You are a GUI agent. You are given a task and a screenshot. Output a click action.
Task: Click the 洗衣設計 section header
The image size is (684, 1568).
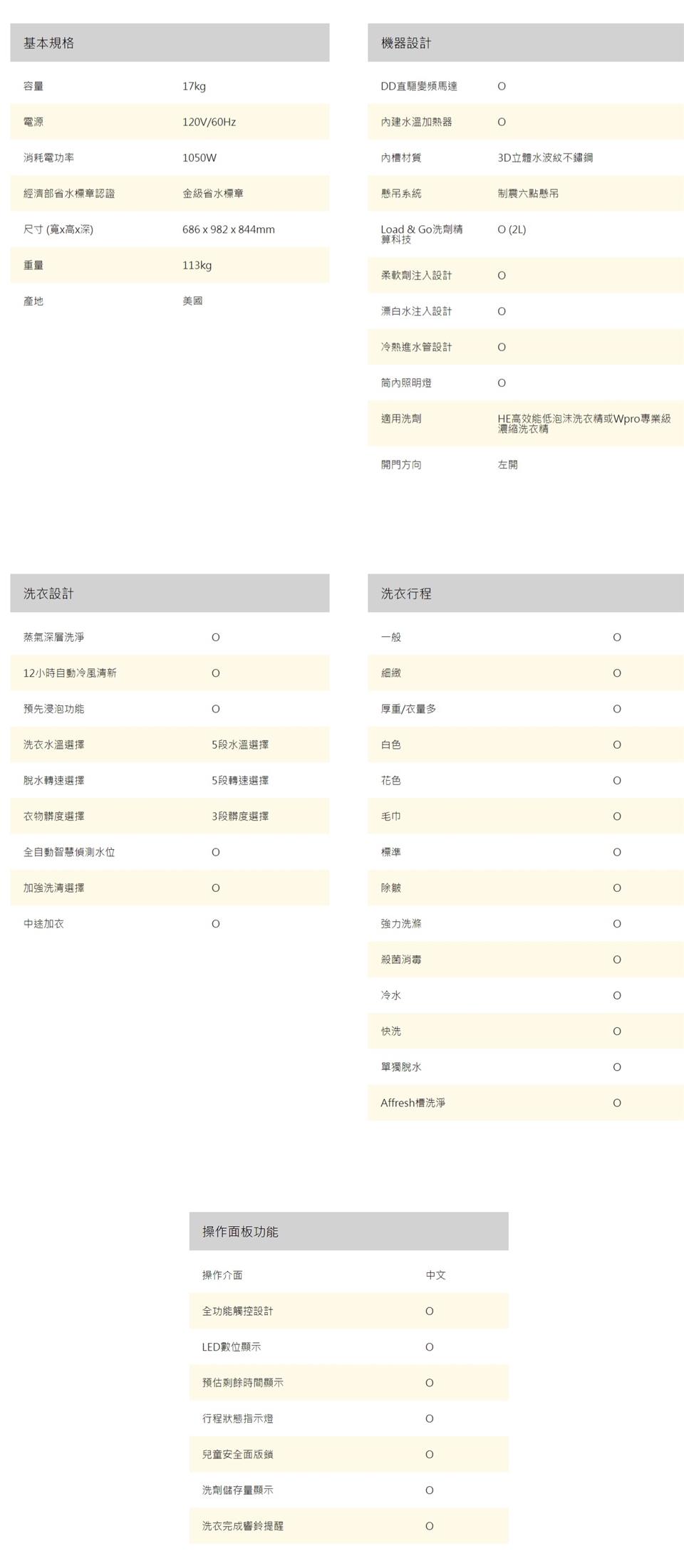(48, 593)
